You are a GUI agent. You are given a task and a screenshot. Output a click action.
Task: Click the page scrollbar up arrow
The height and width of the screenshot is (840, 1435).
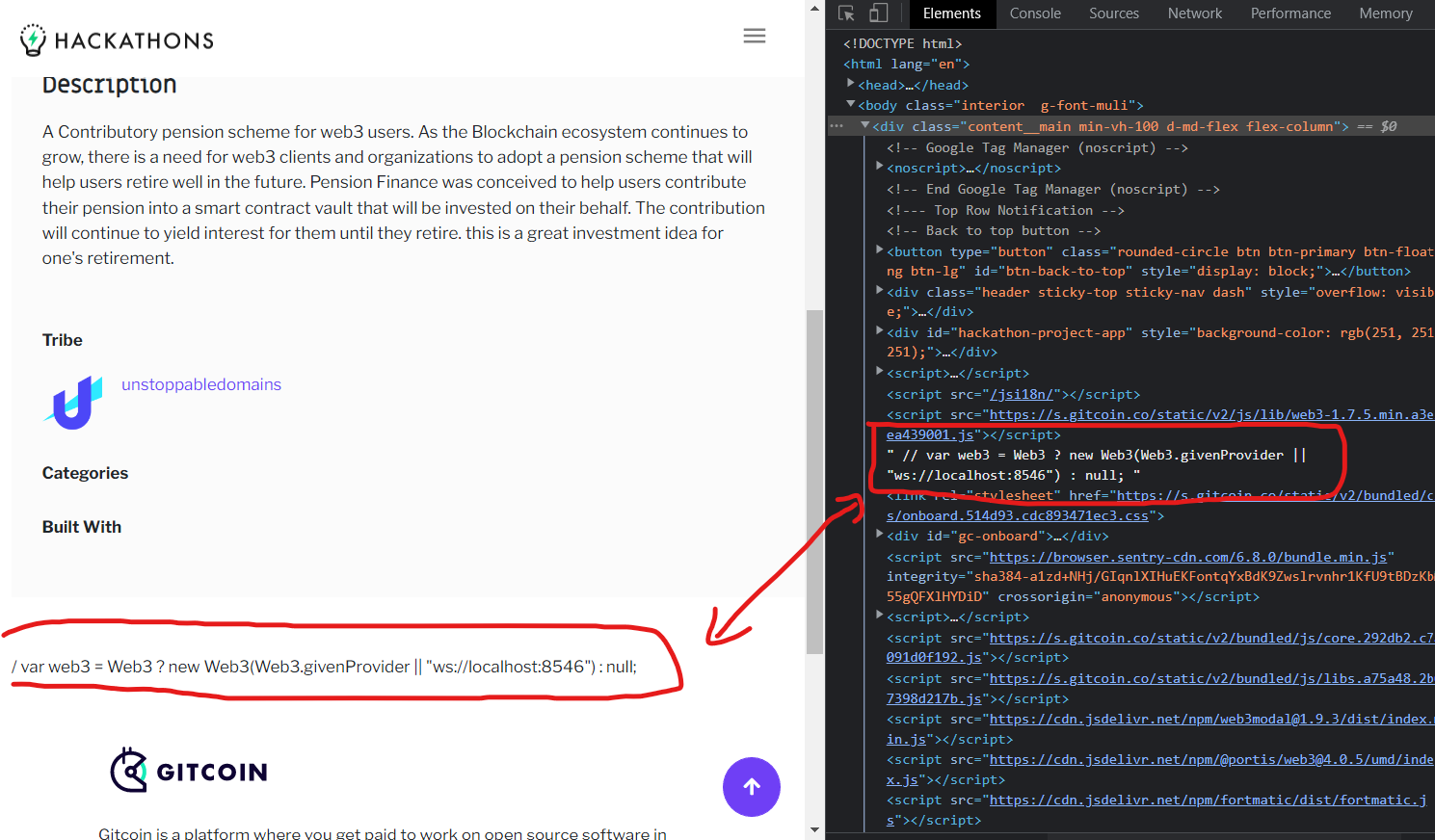[x=815, y=9]
